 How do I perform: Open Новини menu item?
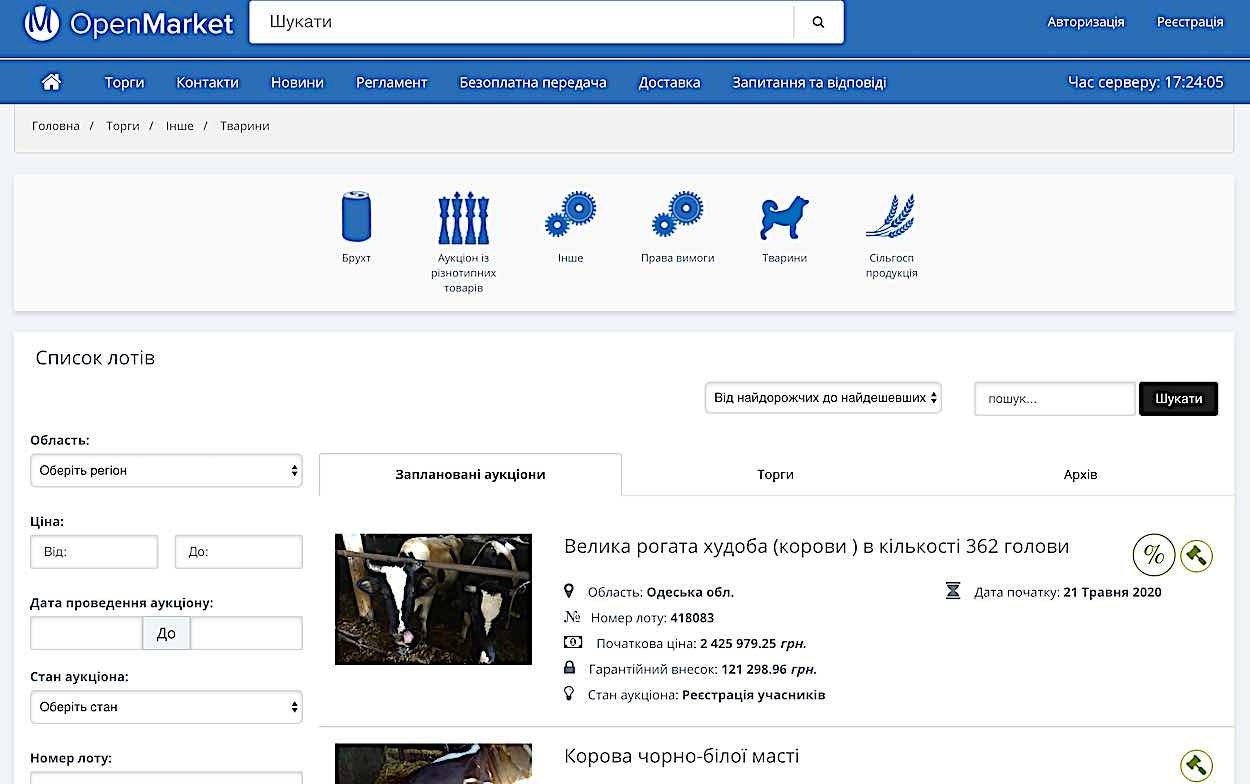pyautogui.click(x=297, y=83)
